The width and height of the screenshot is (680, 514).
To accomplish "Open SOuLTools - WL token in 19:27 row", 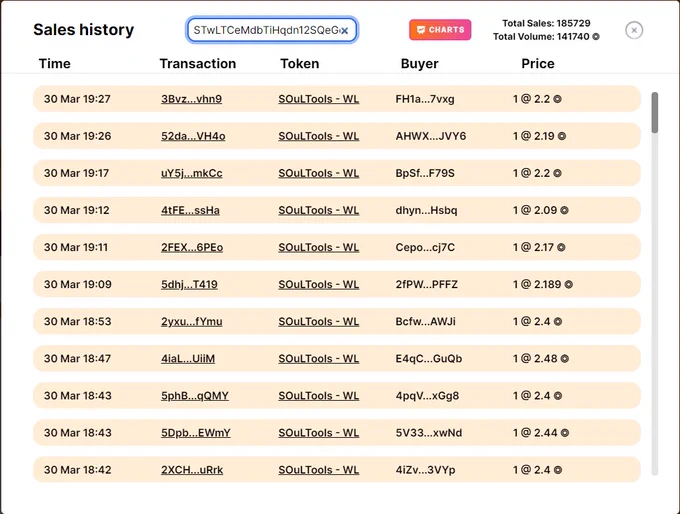I will (x=318, y=99).
